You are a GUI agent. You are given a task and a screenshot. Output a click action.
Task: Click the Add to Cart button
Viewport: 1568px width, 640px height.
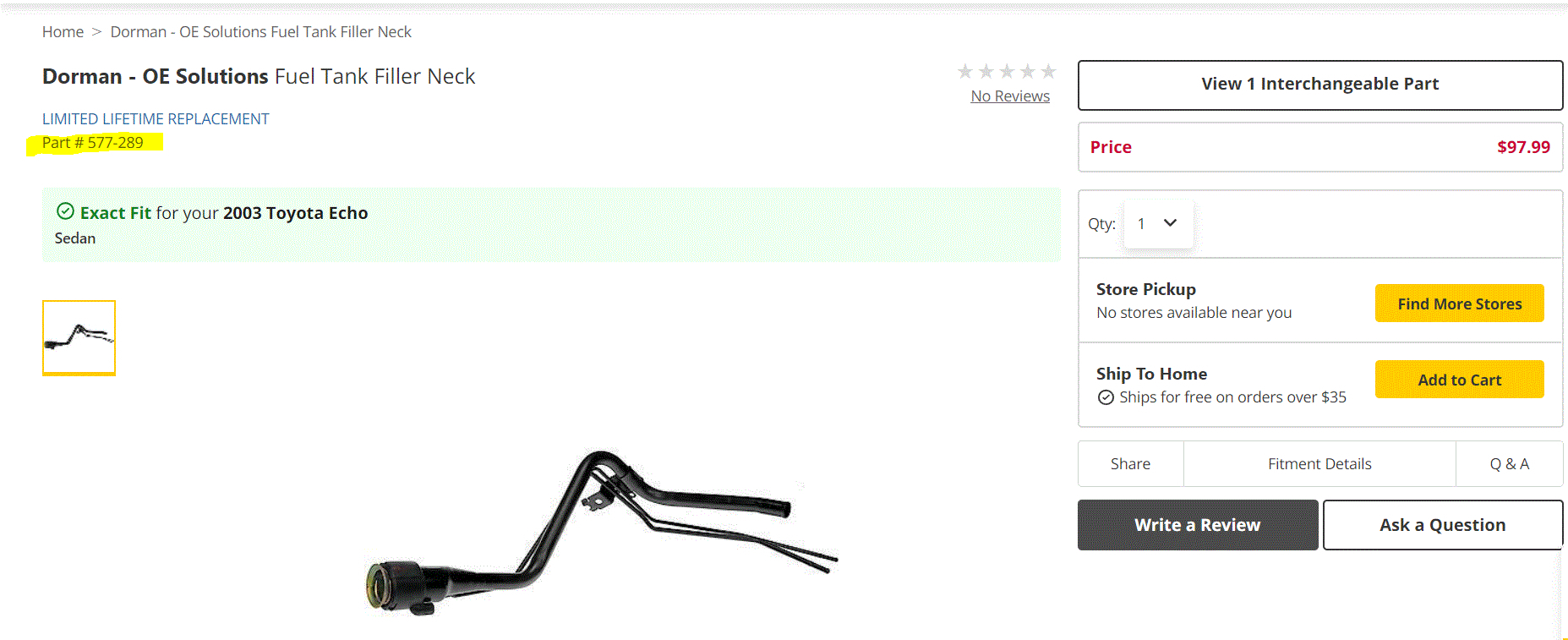pyautogui.click(x=1459, y=380)
